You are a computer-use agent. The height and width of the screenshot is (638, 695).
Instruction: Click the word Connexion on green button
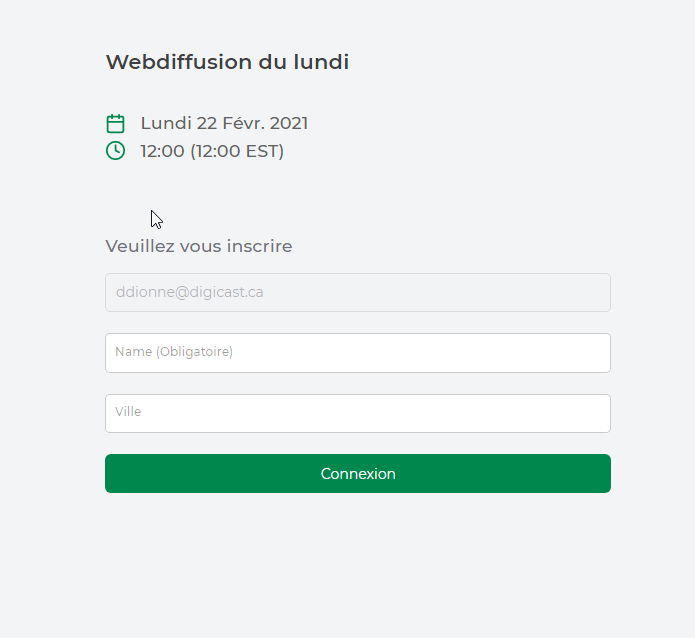[358, 474]
